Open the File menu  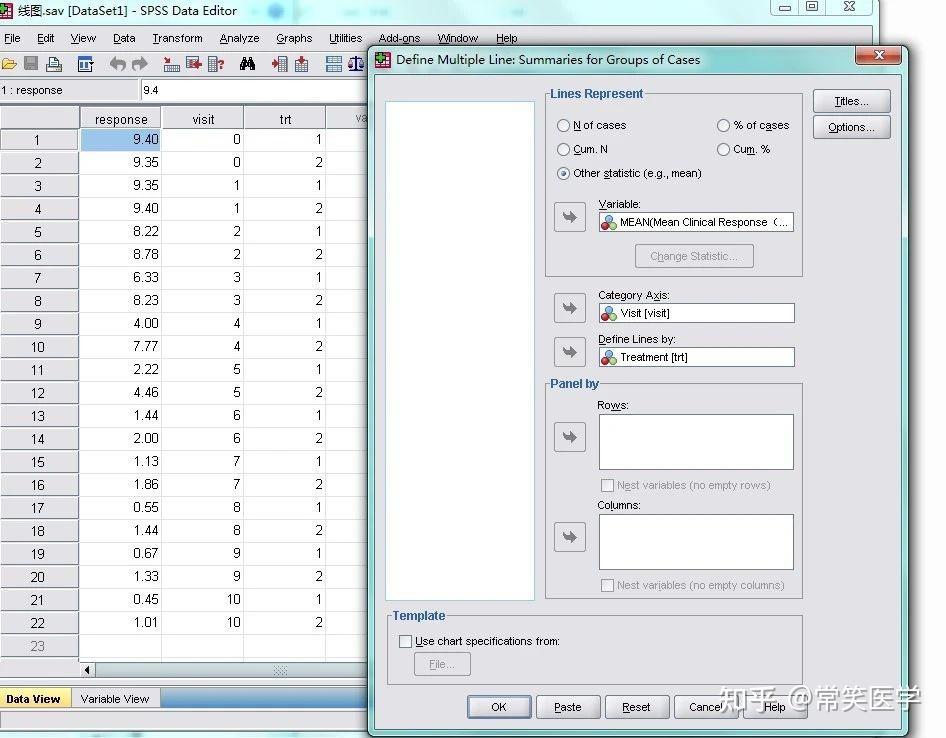click(12, 38)
